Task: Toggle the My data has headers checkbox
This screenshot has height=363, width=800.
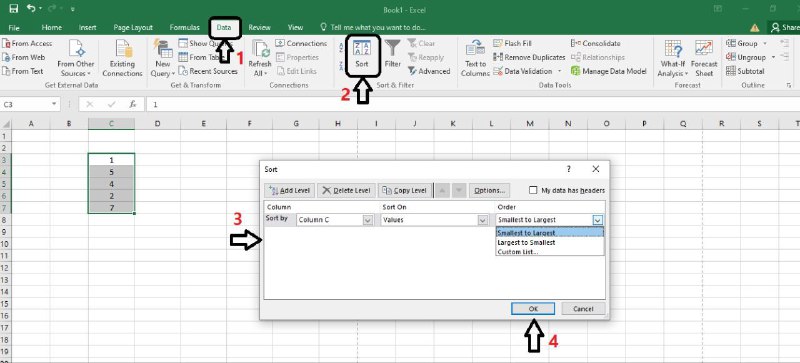Action: pyautogui.click(x=533, y=190)
